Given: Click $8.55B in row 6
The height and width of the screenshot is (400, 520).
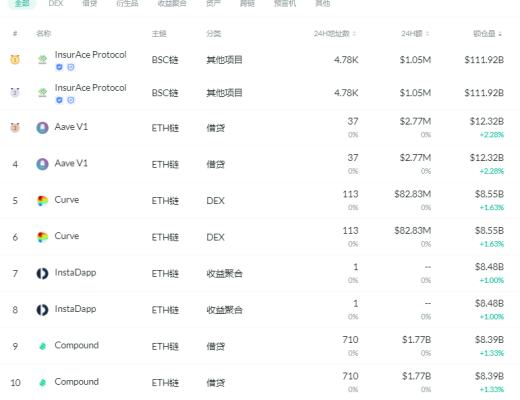Looking at the screenshot, I should (489, 231).
